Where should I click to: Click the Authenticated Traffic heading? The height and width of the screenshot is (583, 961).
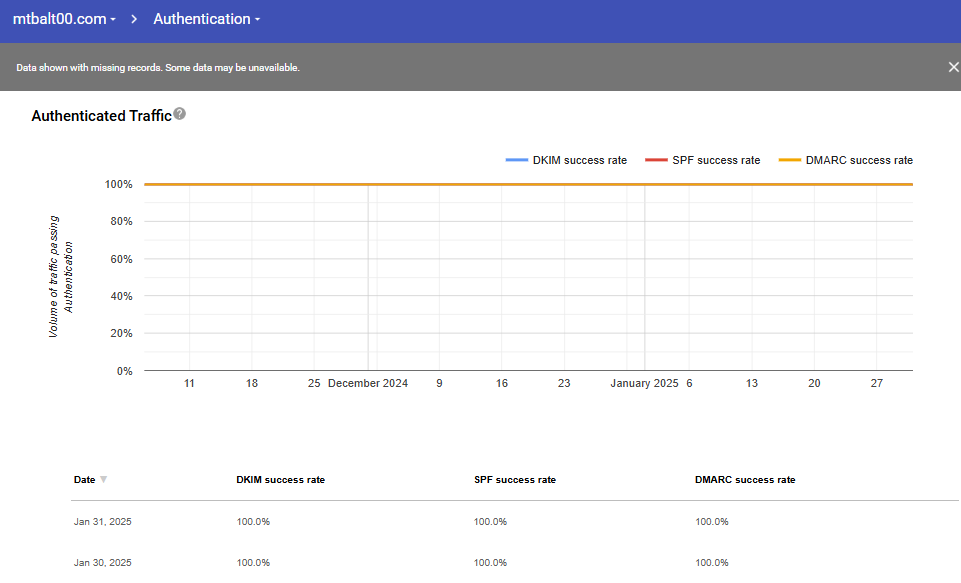pyautogui.click(x=101, y=116)
